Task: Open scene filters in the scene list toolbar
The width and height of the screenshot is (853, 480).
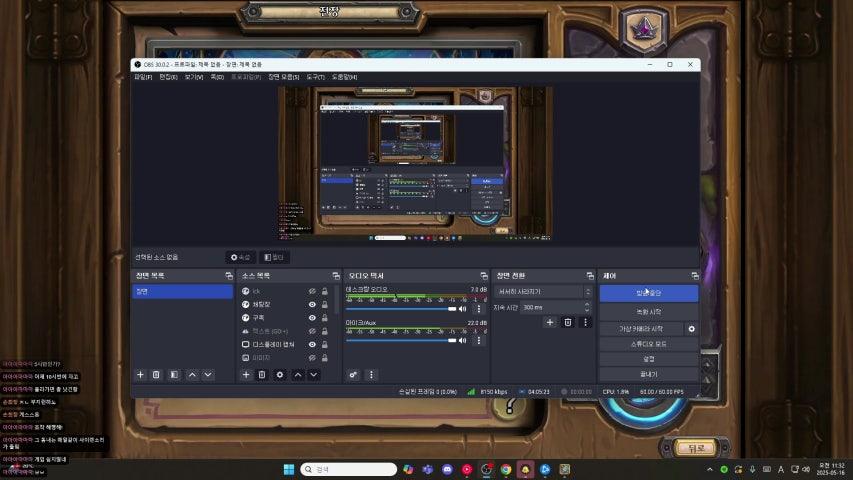Action: pos(174,375)
